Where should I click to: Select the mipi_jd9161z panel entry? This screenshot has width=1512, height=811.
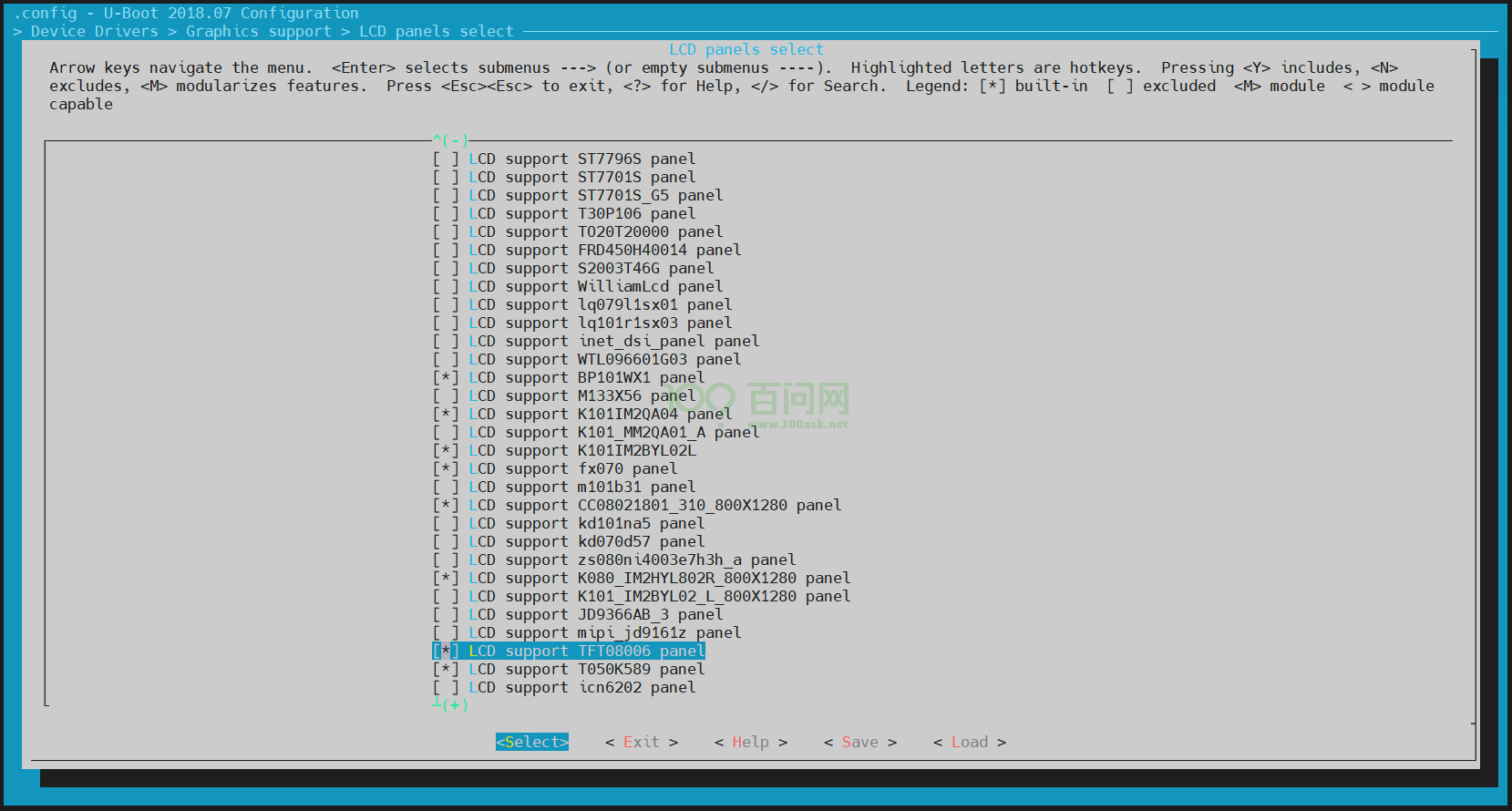tap(604, 633)
